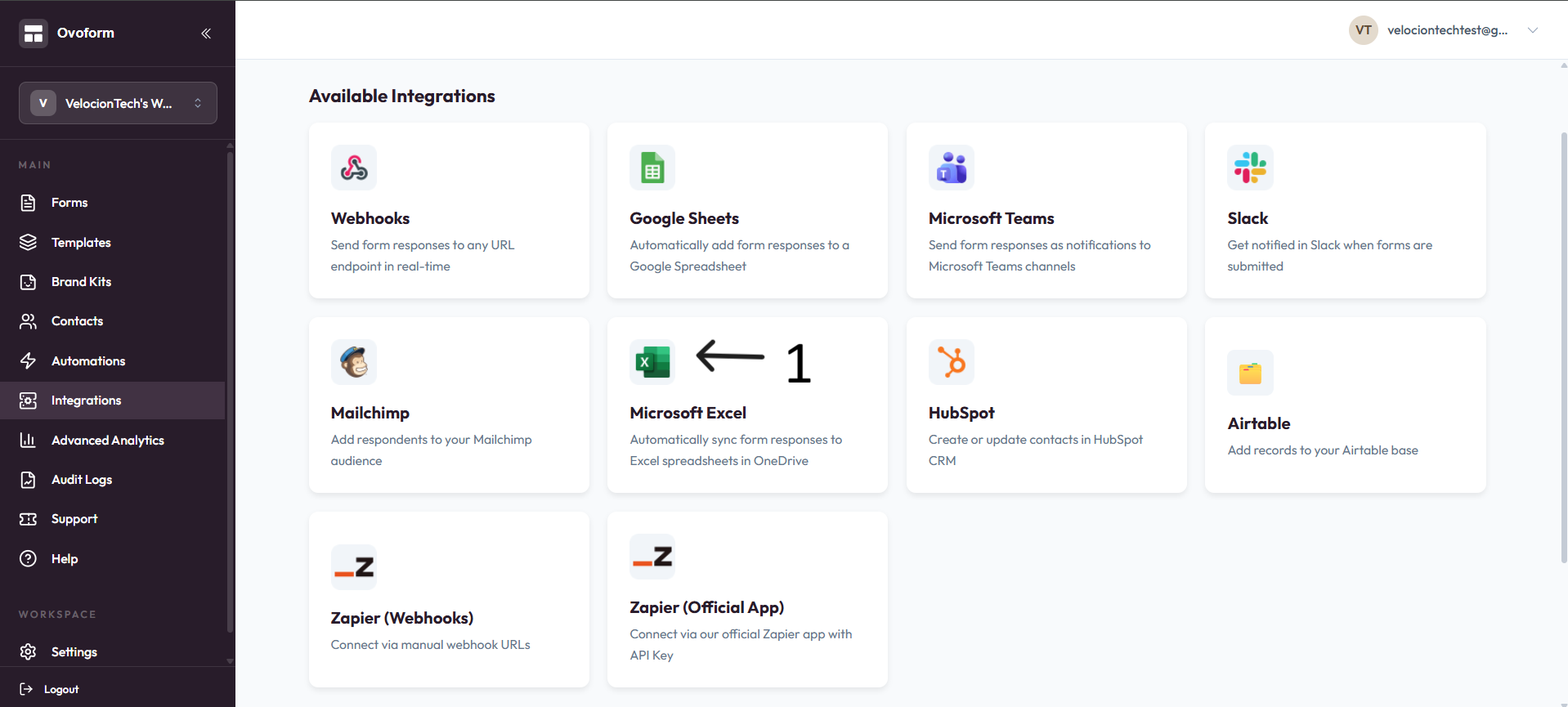Click the main page vertical scrollbar

pos(1564,347)
